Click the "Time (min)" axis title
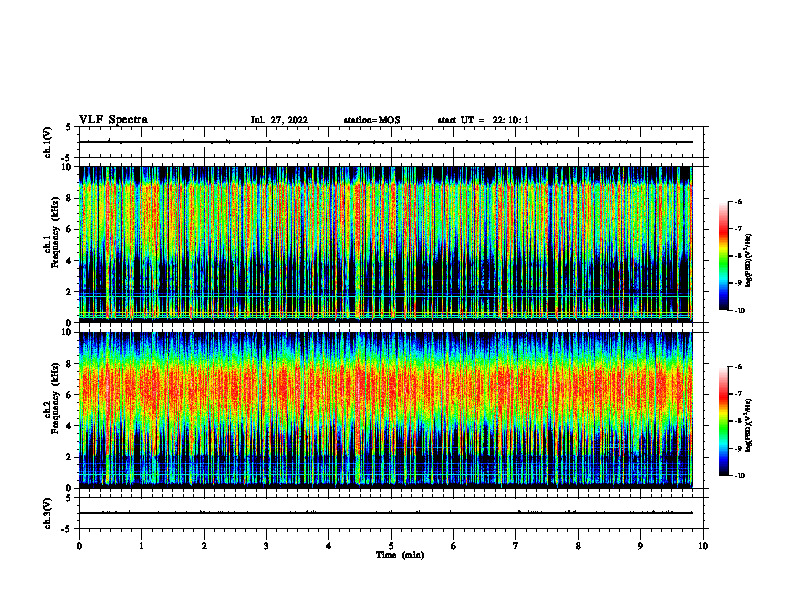The height and width of the screenshot is (612, 792). click(x=400, y=555)
